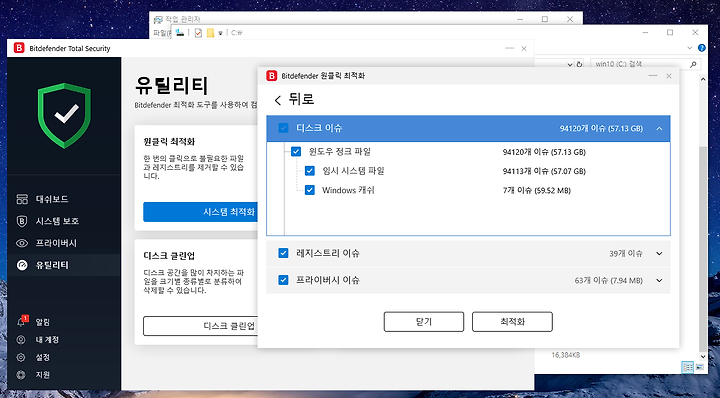Click the 디스크 클린업 button
The height and width of the screenshot is (398, 720).
tap(200, 326)
